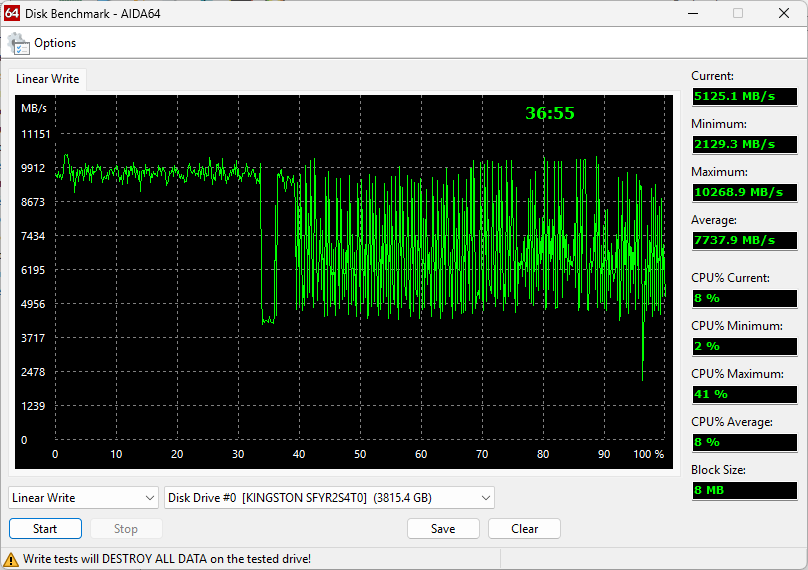
Task: Minimize the Disk Benchmark window
Action: pyautogui.click(x=693, y=13)
